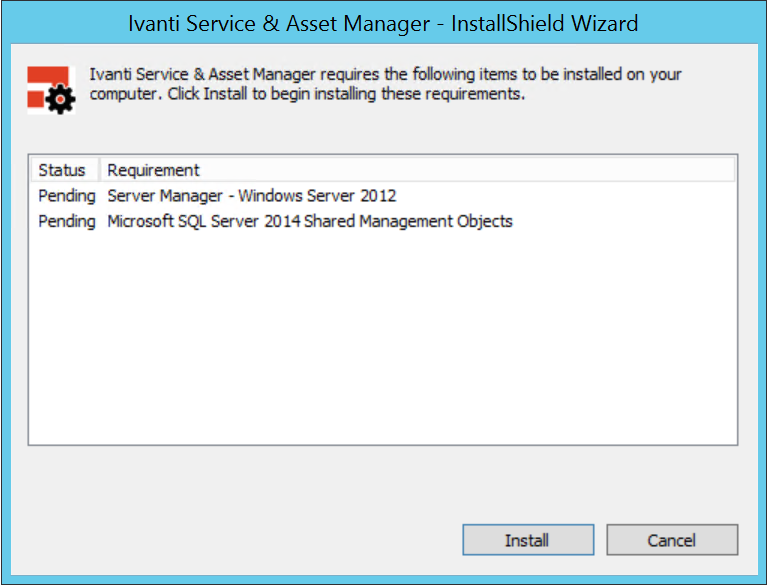The height and width of the screenshot is (585, 767).
Task: Click Pending status beside Server Manager
Action: [x=67, y=196]
